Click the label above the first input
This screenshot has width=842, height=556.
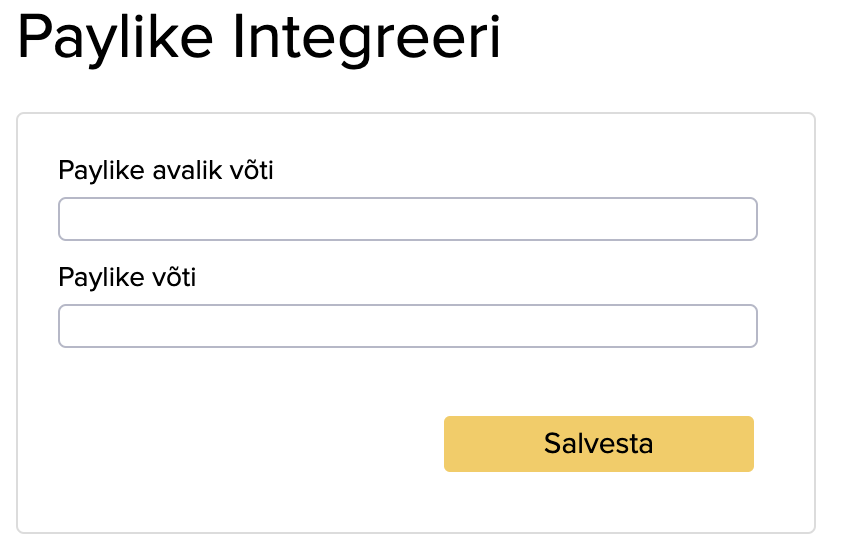point(166,171)
